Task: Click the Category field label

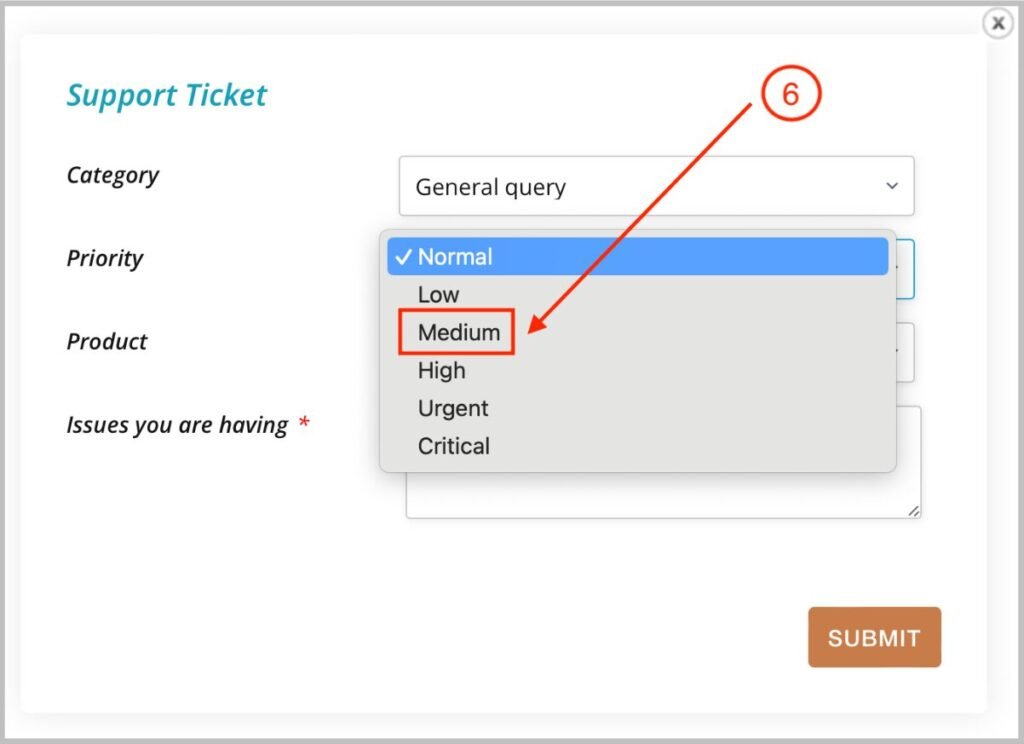Action: coord(113,175)
